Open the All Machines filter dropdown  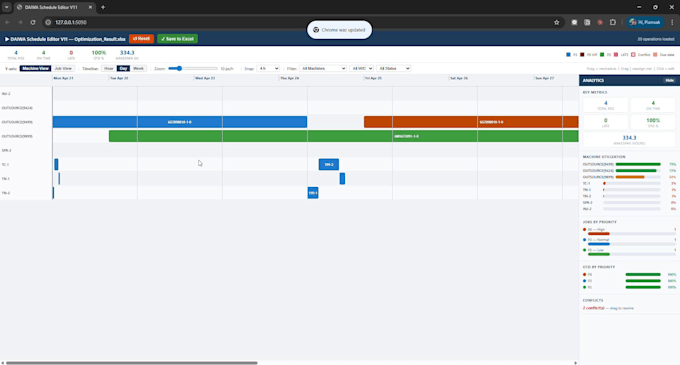coord(323,68)
